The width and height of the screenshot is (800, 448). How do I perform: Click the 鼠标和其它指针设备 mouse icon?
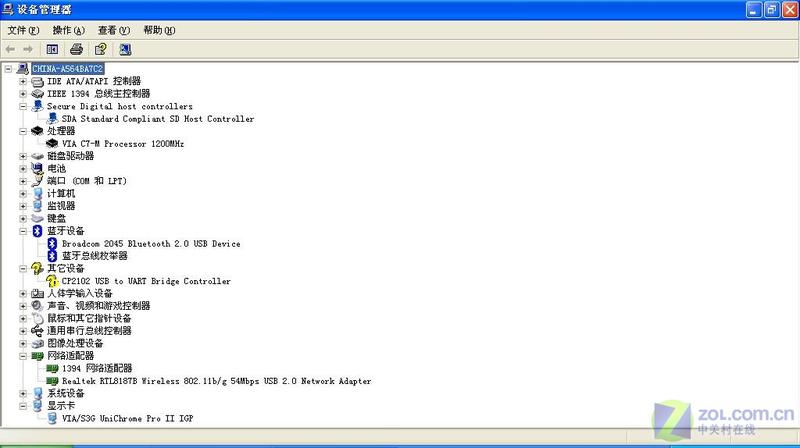(37, 318)
